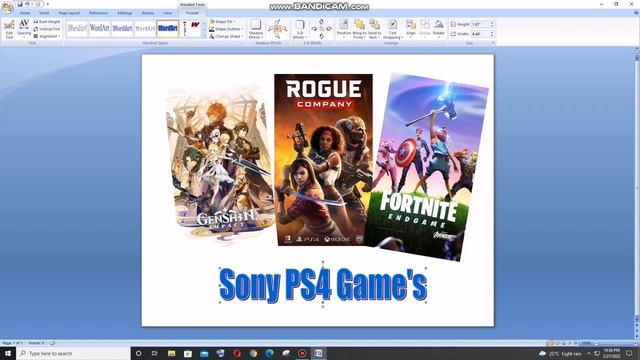This screenshot has height=360, width=640.
Task: Nudge the shadow down
Action: [x=278, y=36]
